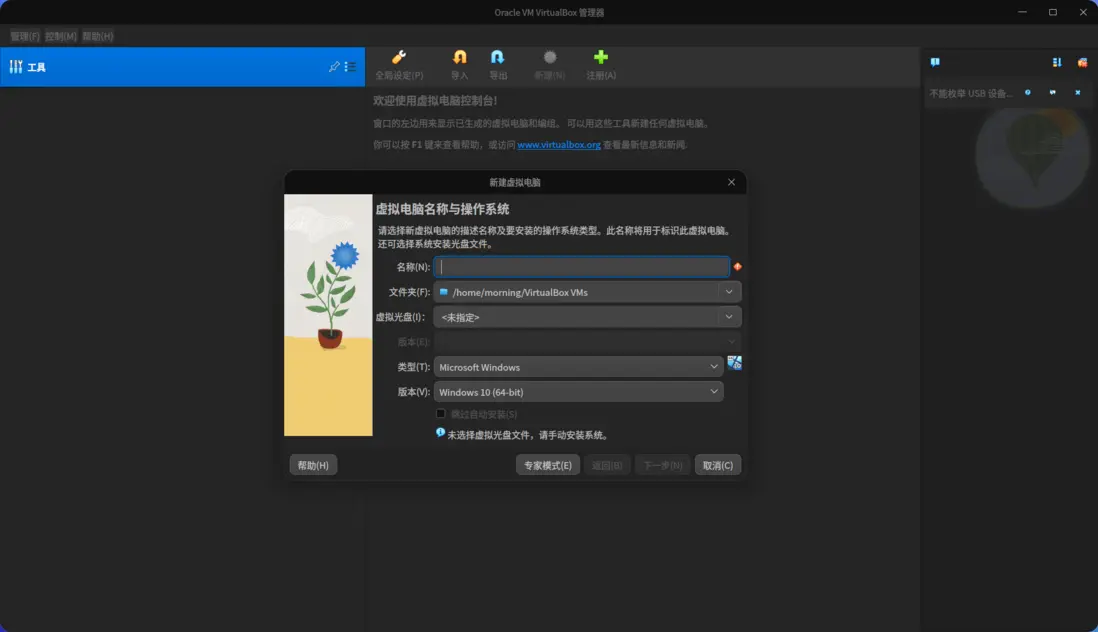Open 全局设定 preferences via wrench toolbar icon
Viewport: 1098px width, 632px height.
[399, 60]
